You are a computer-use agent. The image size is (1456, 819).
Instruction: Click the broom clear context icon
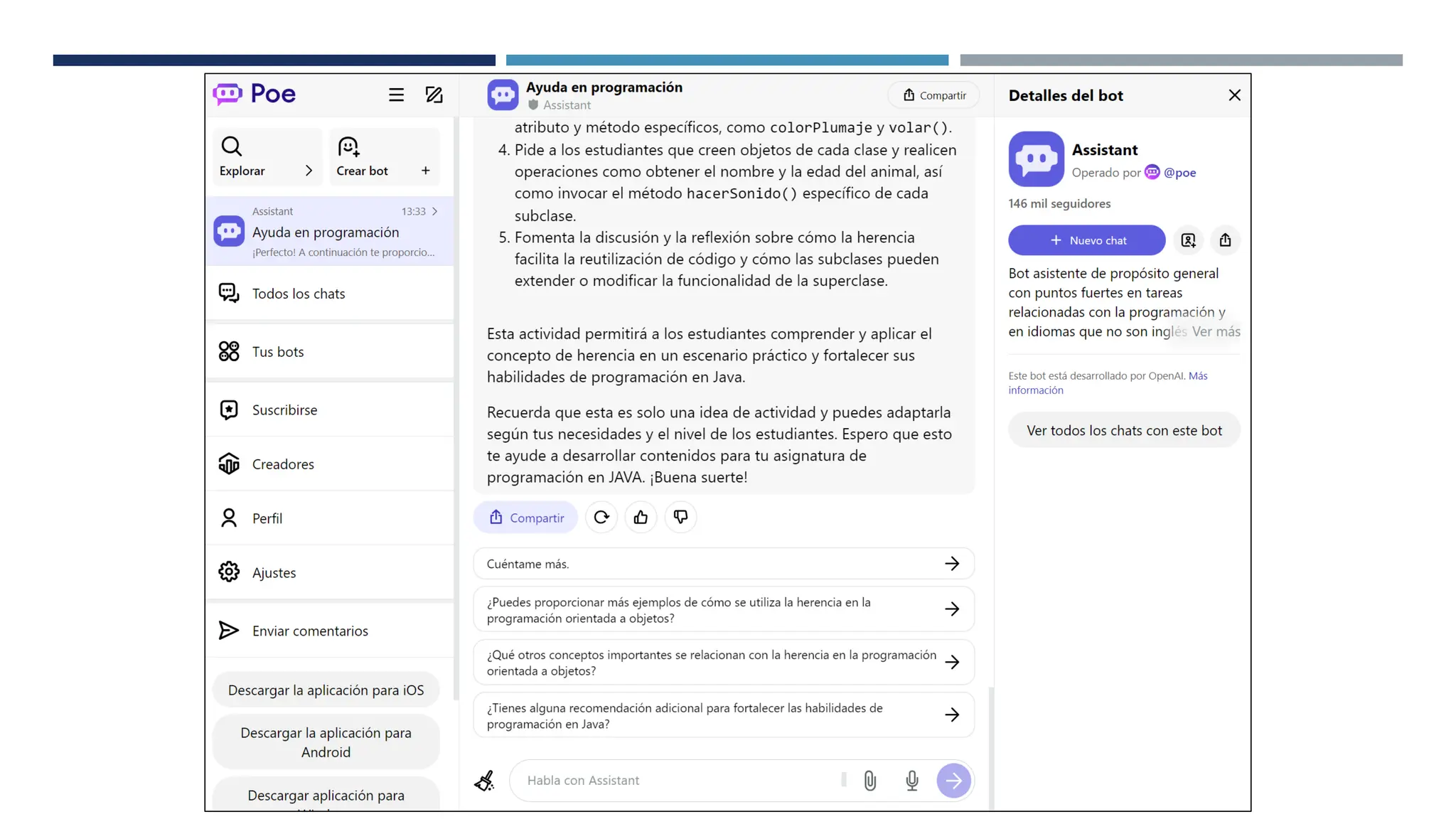pyautogui.click(x=485, y=781)
